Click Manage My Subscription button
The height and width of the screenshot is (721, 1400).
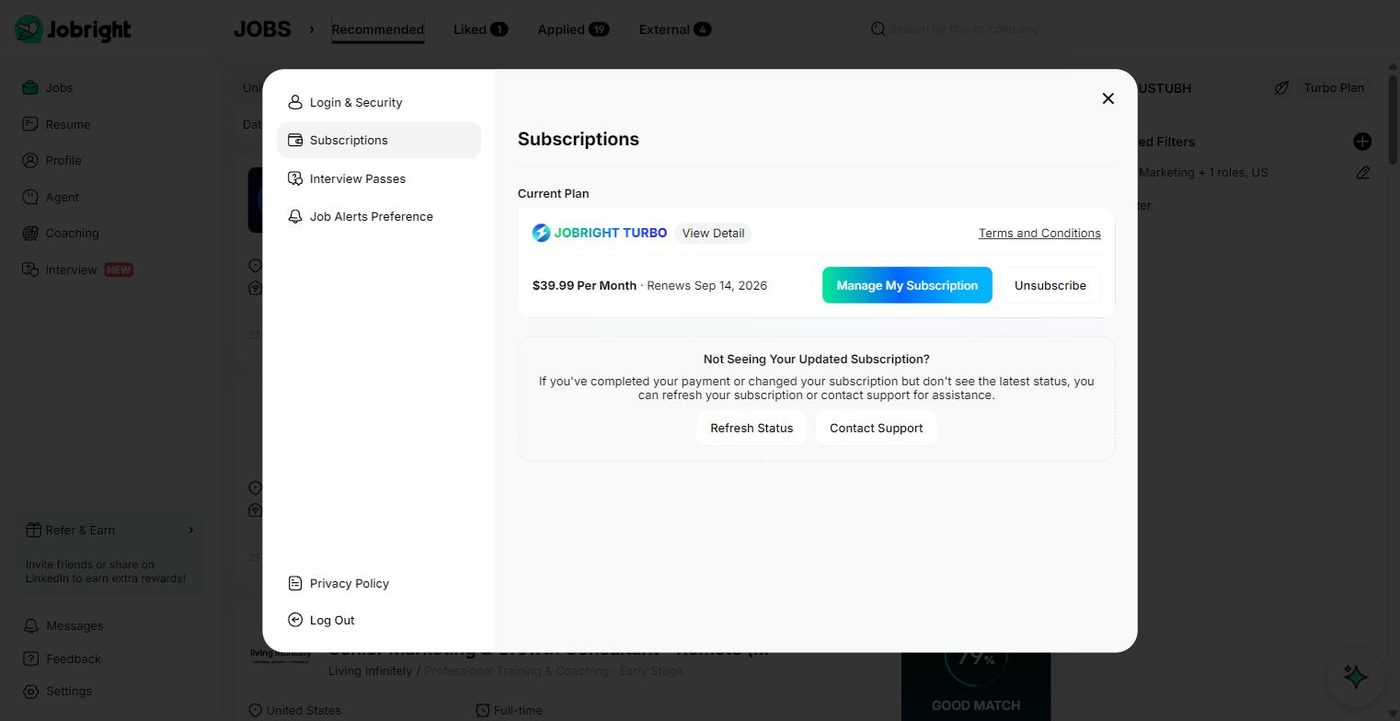907,285
